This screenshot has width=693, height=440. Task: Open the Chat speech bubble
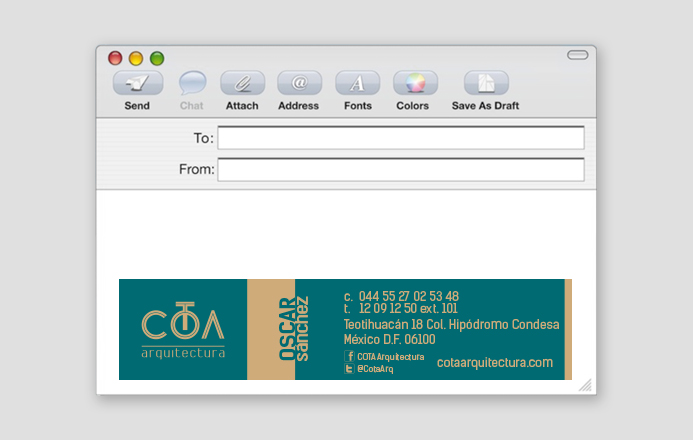(192, 83)
